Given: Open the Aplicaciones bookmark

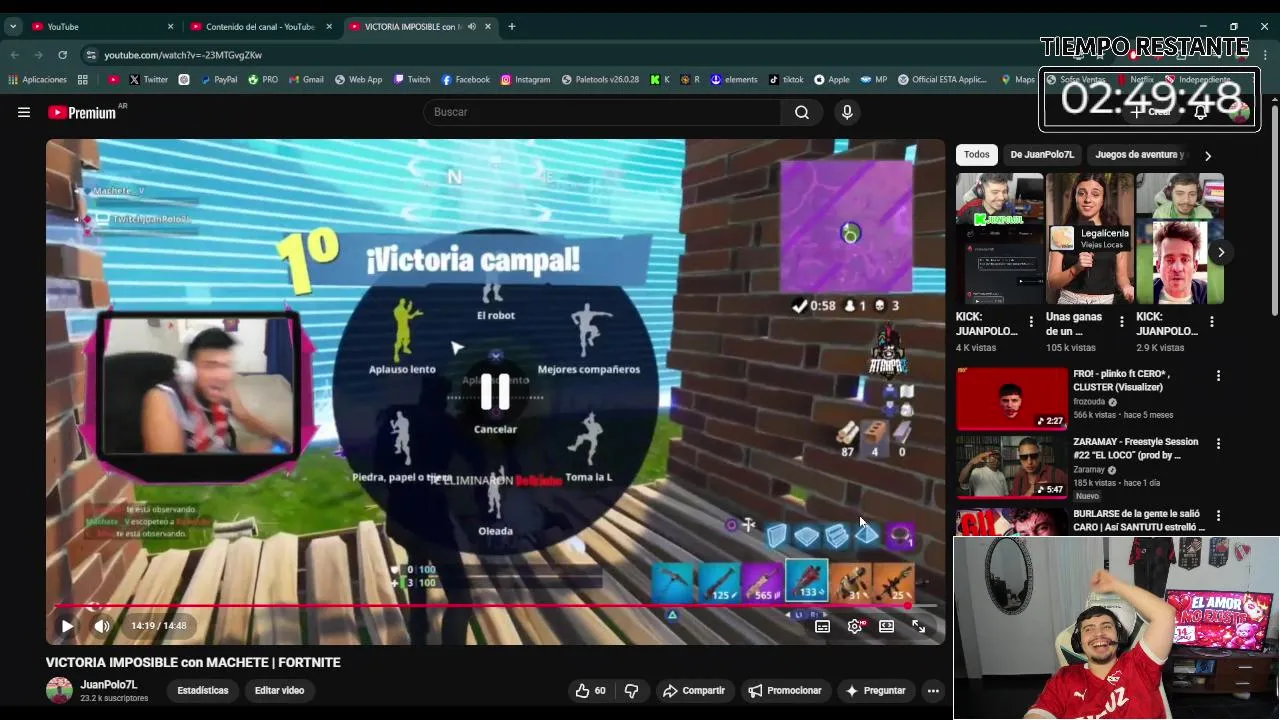Looking at the screenshot, I should (37, 80).
